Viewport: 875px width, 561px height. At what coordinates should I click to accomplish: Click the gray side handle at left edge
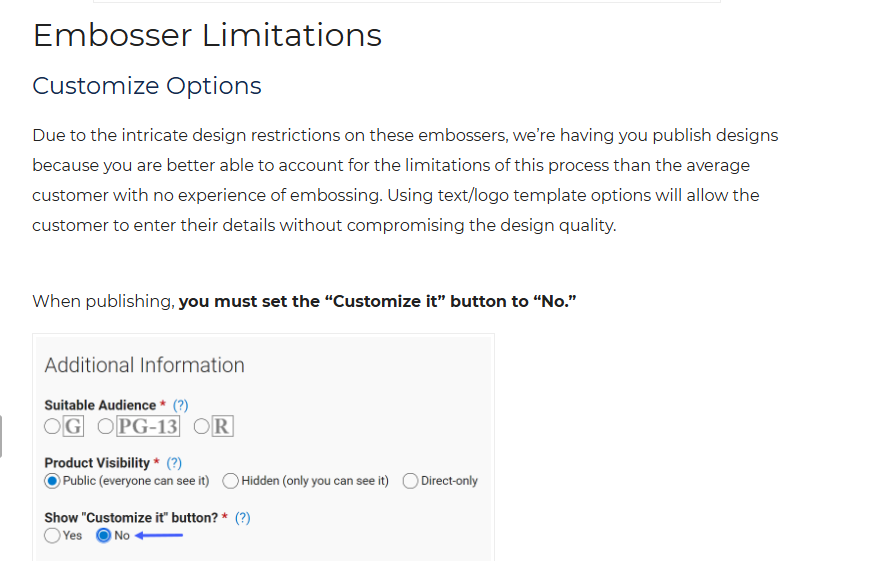point(1,437)
